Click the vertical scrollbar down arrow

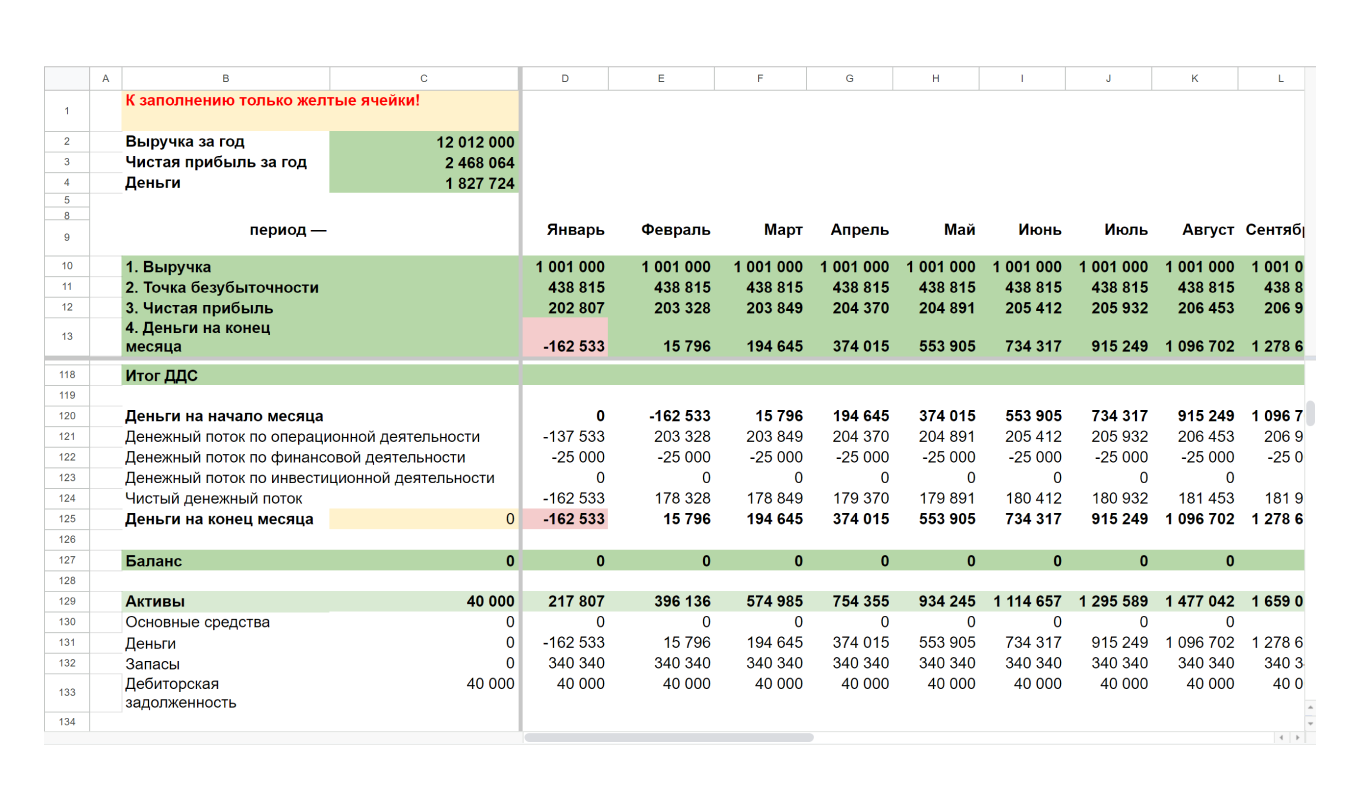[x=1310, y=723]
